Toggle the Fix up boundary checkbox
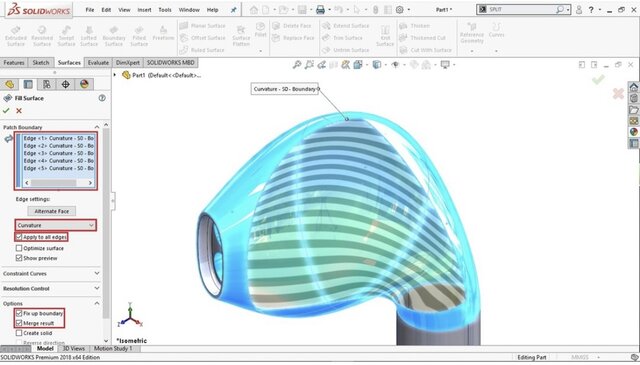The height and width of the screenshot is (365, 640). [19, 314]
